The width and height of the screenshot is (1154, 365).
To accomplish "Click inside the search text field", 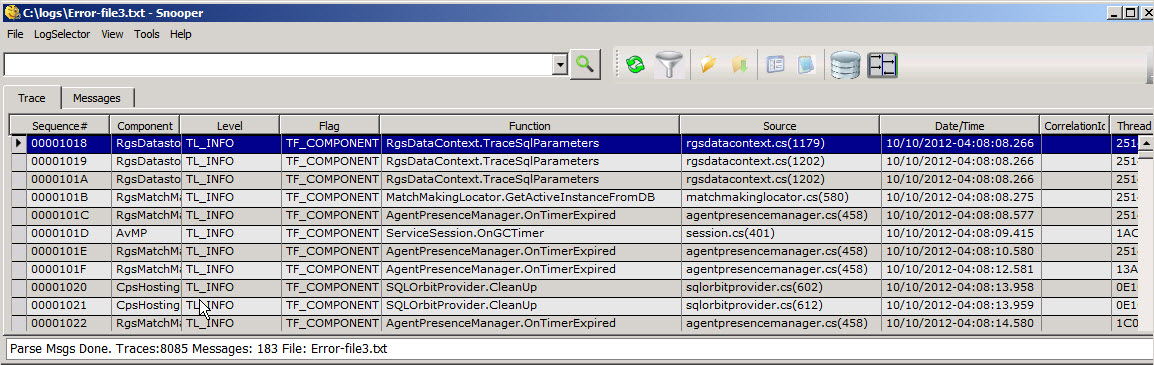I will [279, 65].
